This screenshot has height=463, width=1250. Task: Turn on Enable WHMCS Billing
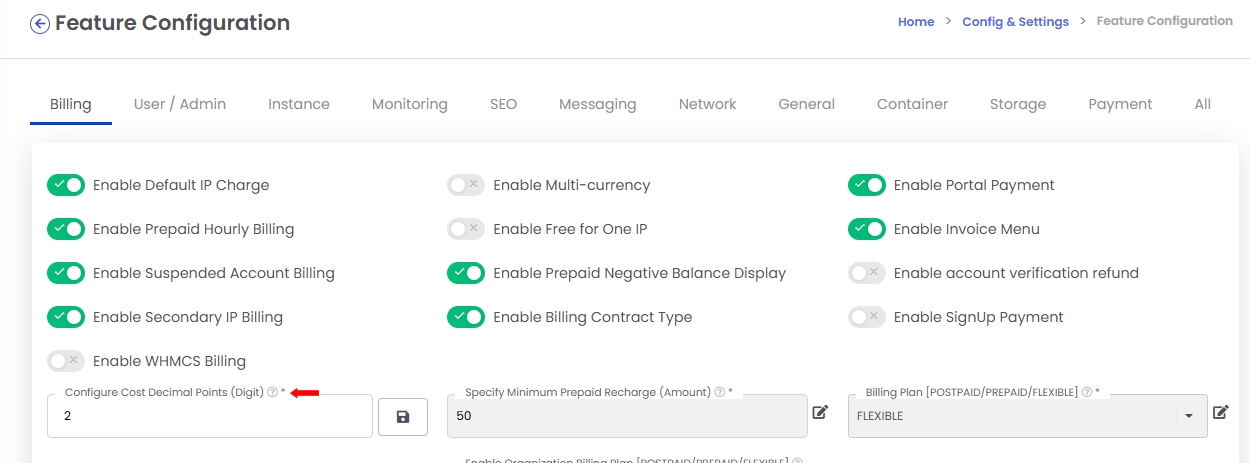click(66, 361)
